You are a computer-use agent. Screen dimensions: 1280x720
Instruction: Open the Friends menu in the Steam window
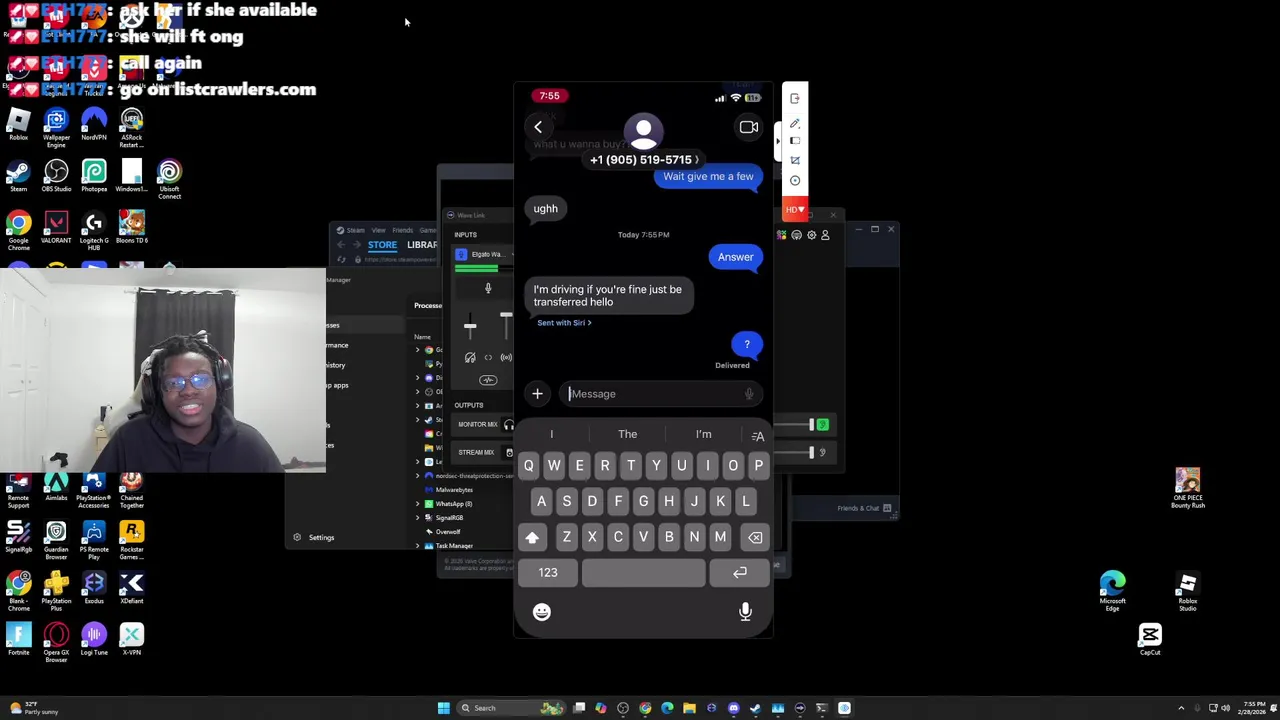click(402, 230)
